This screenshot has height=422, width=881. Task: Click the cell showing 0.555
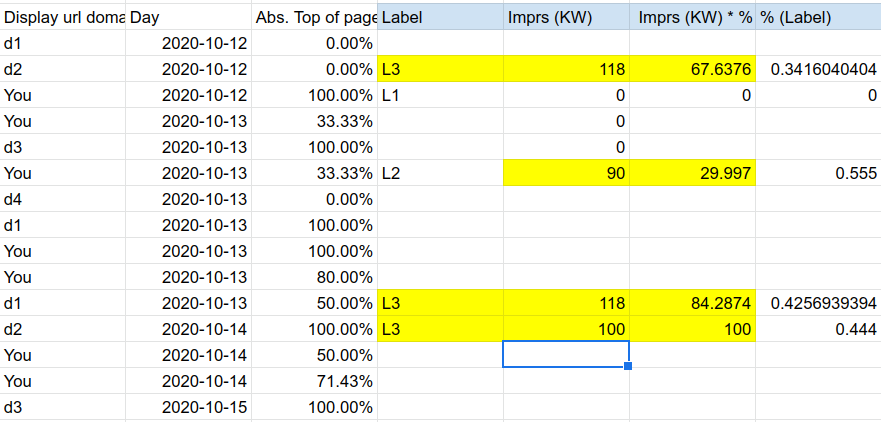(x=818, y=173)
